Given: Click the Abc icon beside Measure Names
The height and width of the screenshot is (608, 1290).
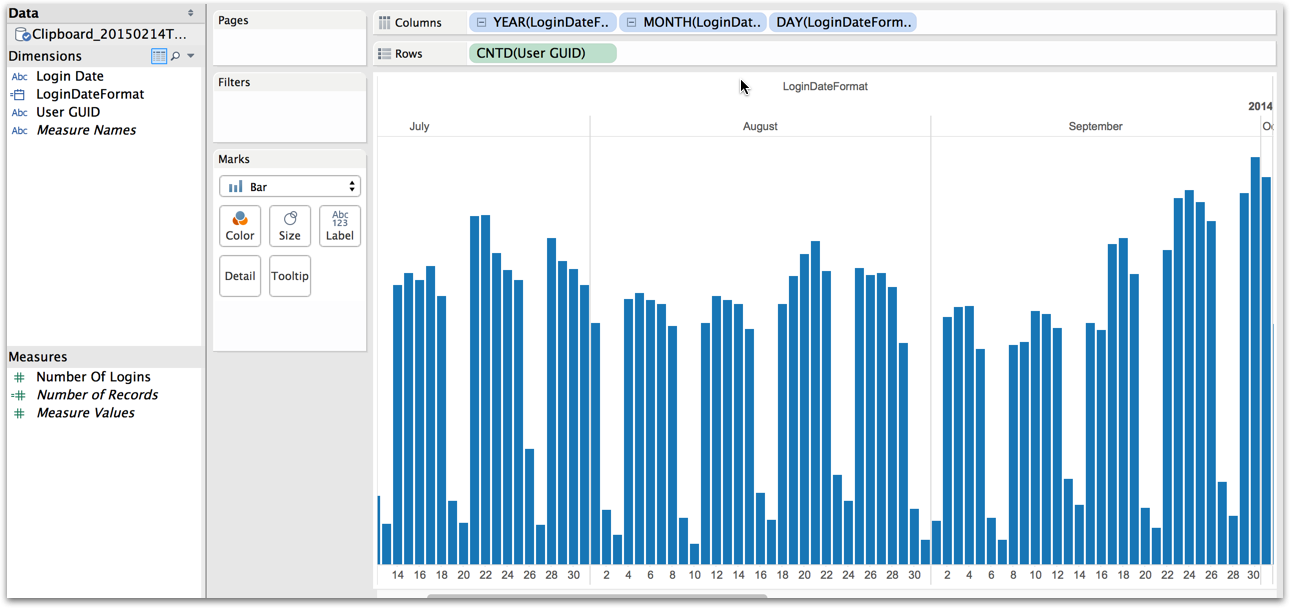Looking at the screenshot, I should tap(19, 130).
